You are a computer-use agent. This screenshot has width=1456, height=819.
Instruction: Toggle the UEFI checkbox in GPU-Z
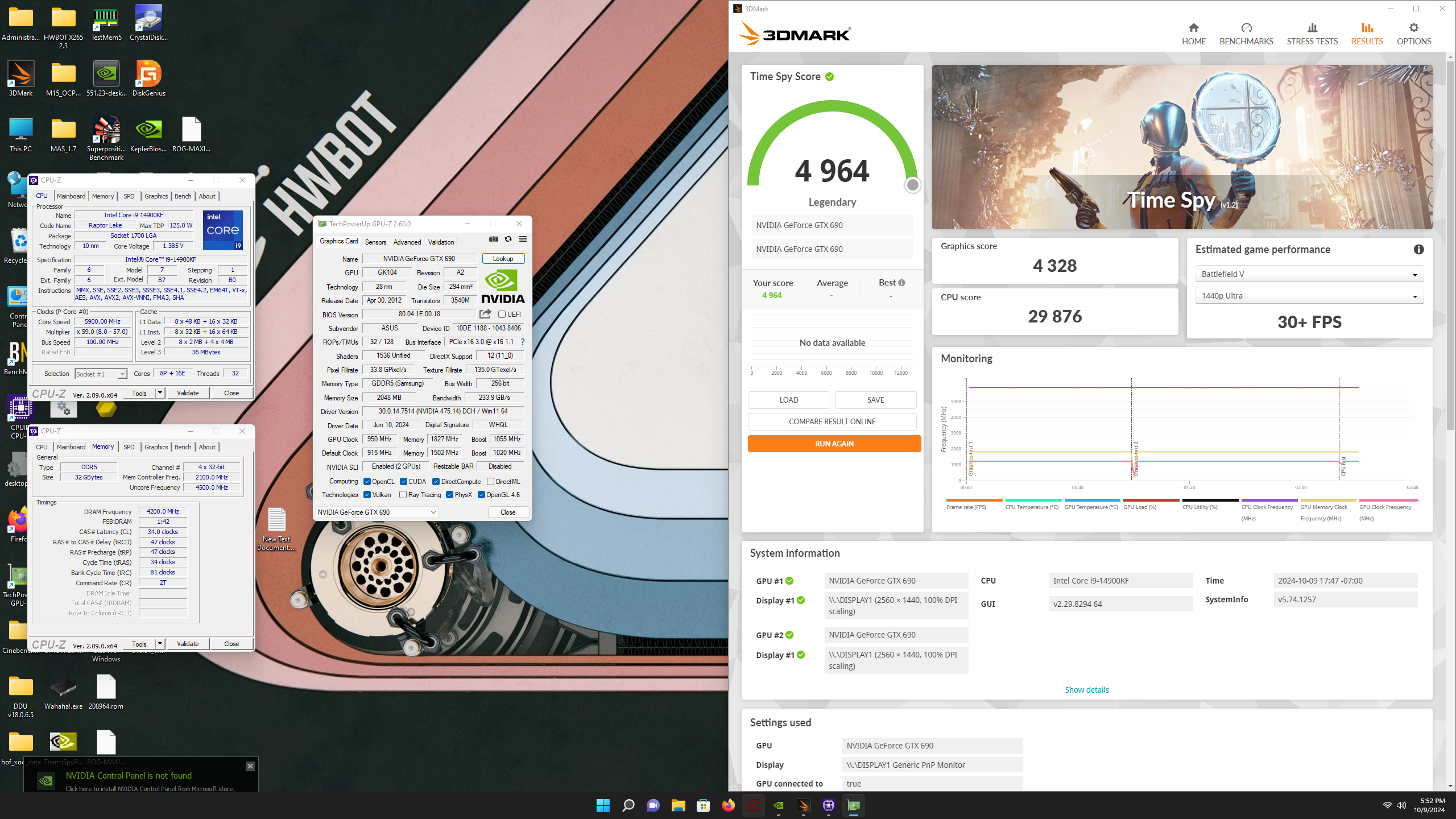point(502,314)
